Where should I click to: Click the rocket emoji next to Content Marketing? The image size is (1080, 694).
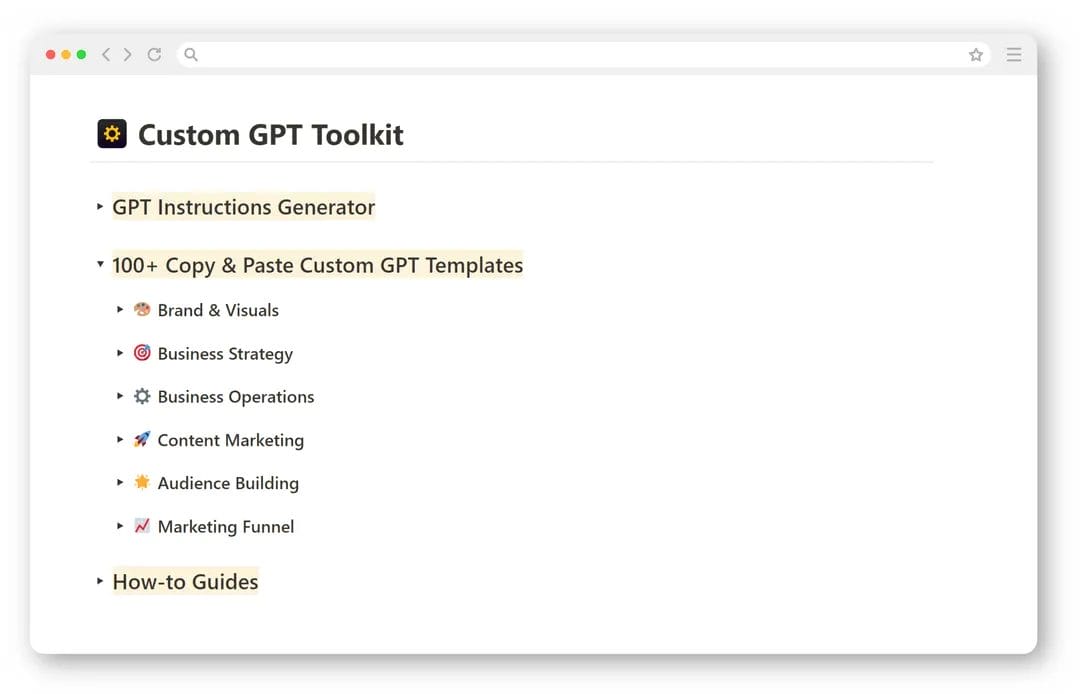click(x=141, y=440)
